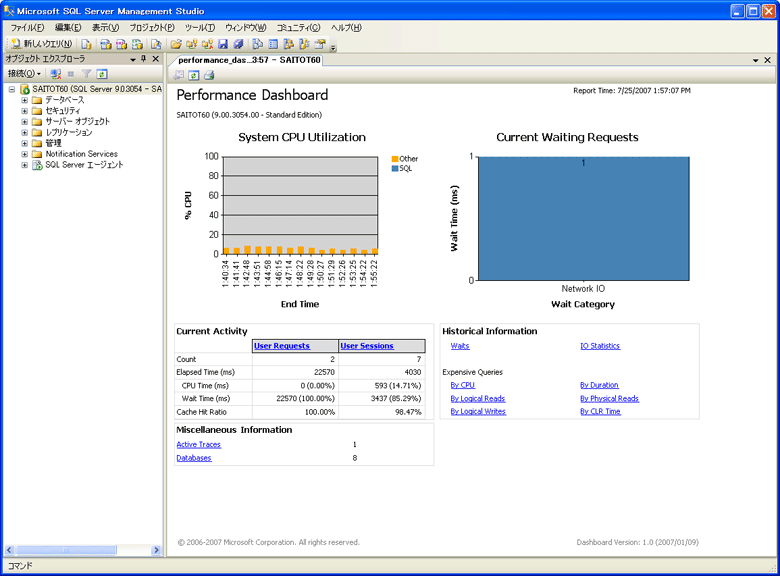Viewport: 780px width, 576px height.
Task: Open expensive queries By Duration
Action: point(599,385)
